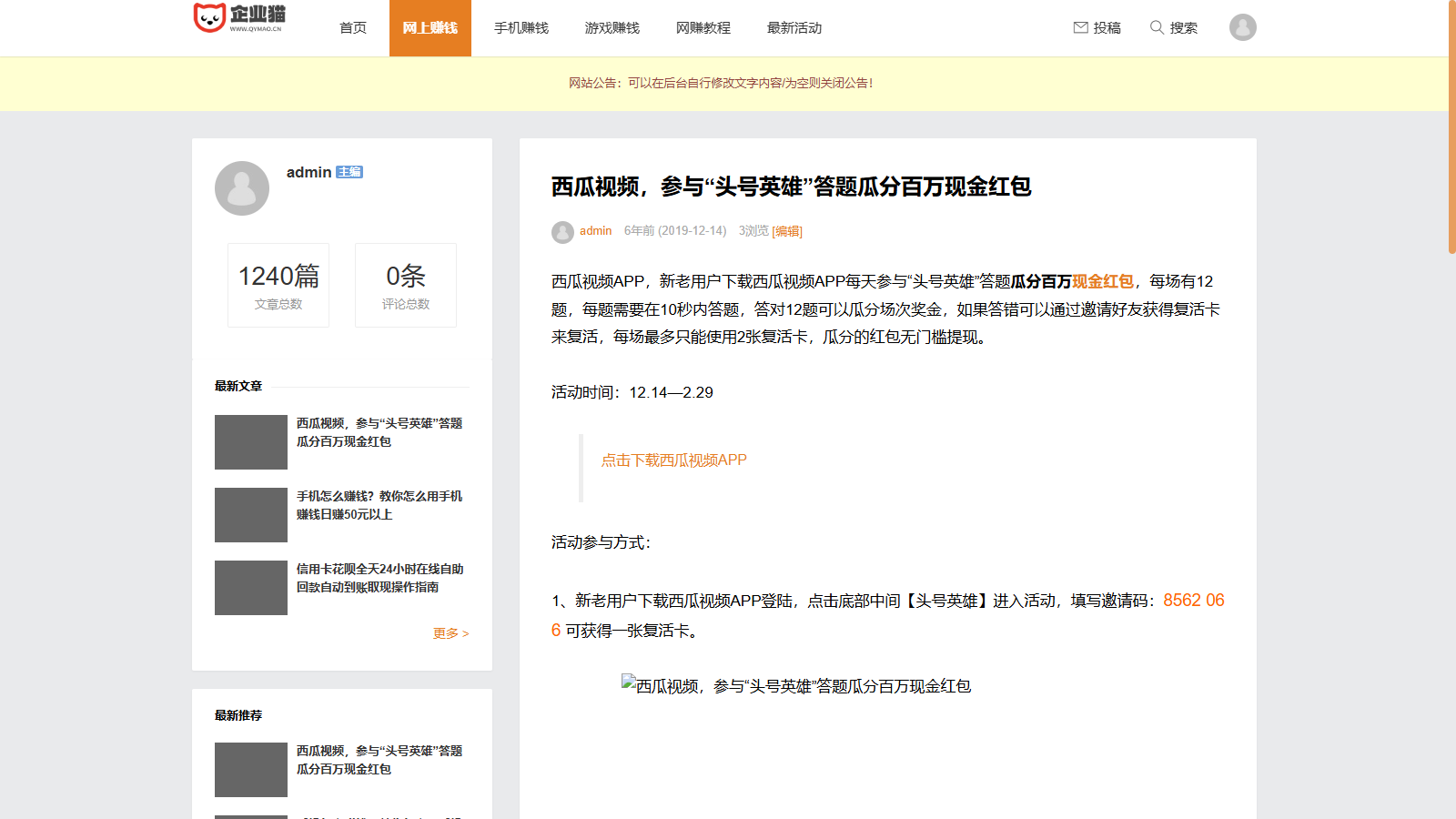1456x819 pixels.
Task: Click the 主编 badge beside admin
Action: tap(349, 172)
